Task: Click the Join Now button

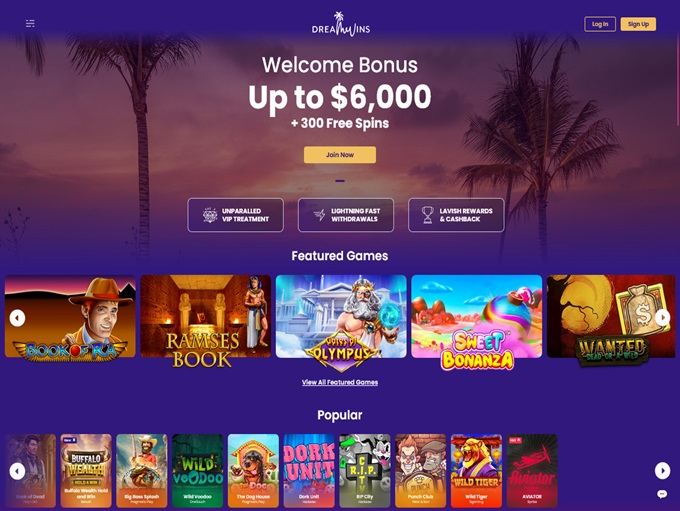Action: 340,155
